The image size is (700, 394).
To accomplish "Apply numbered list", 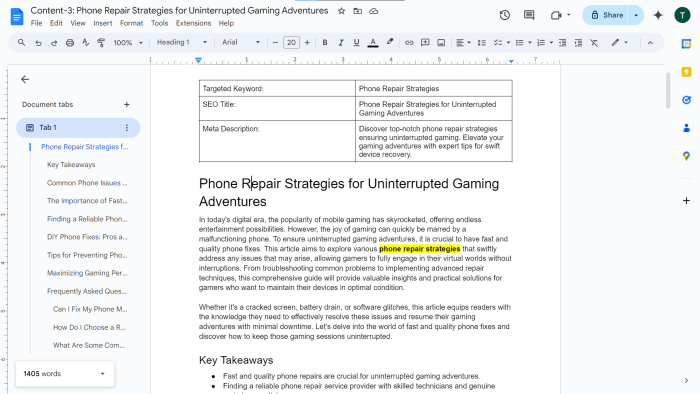I will [541, 42].
